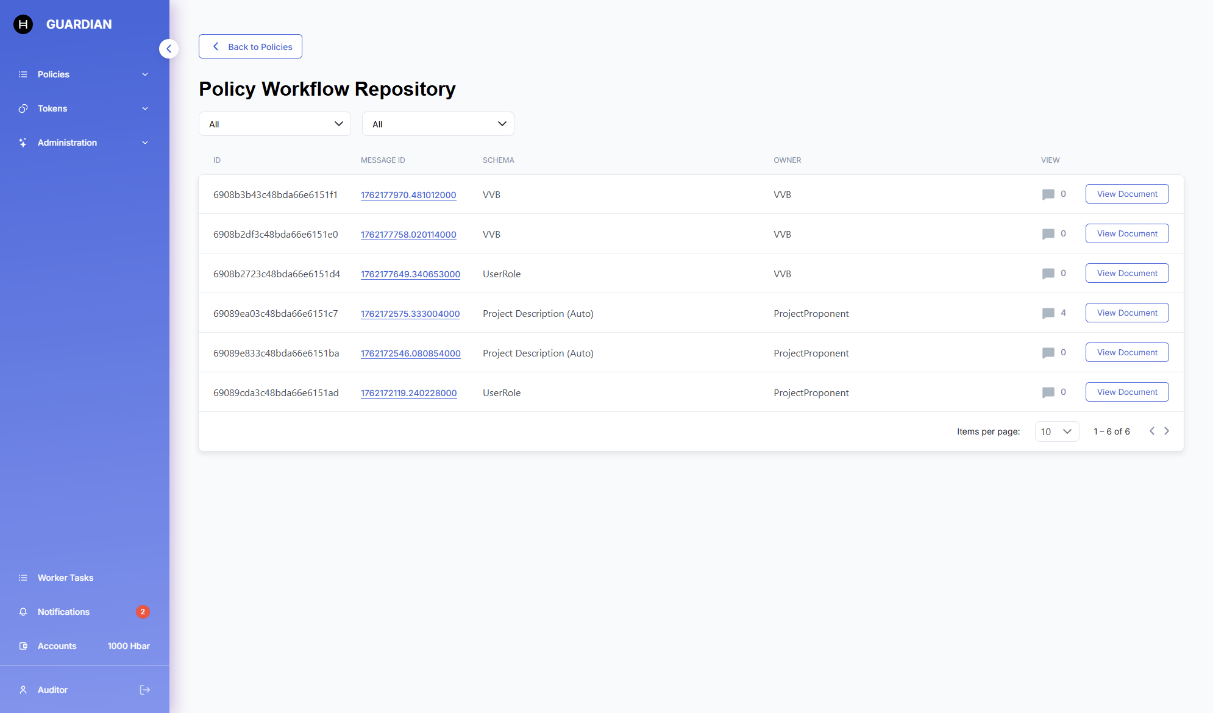Click Back to Policies button

click(x=251, y=47)
